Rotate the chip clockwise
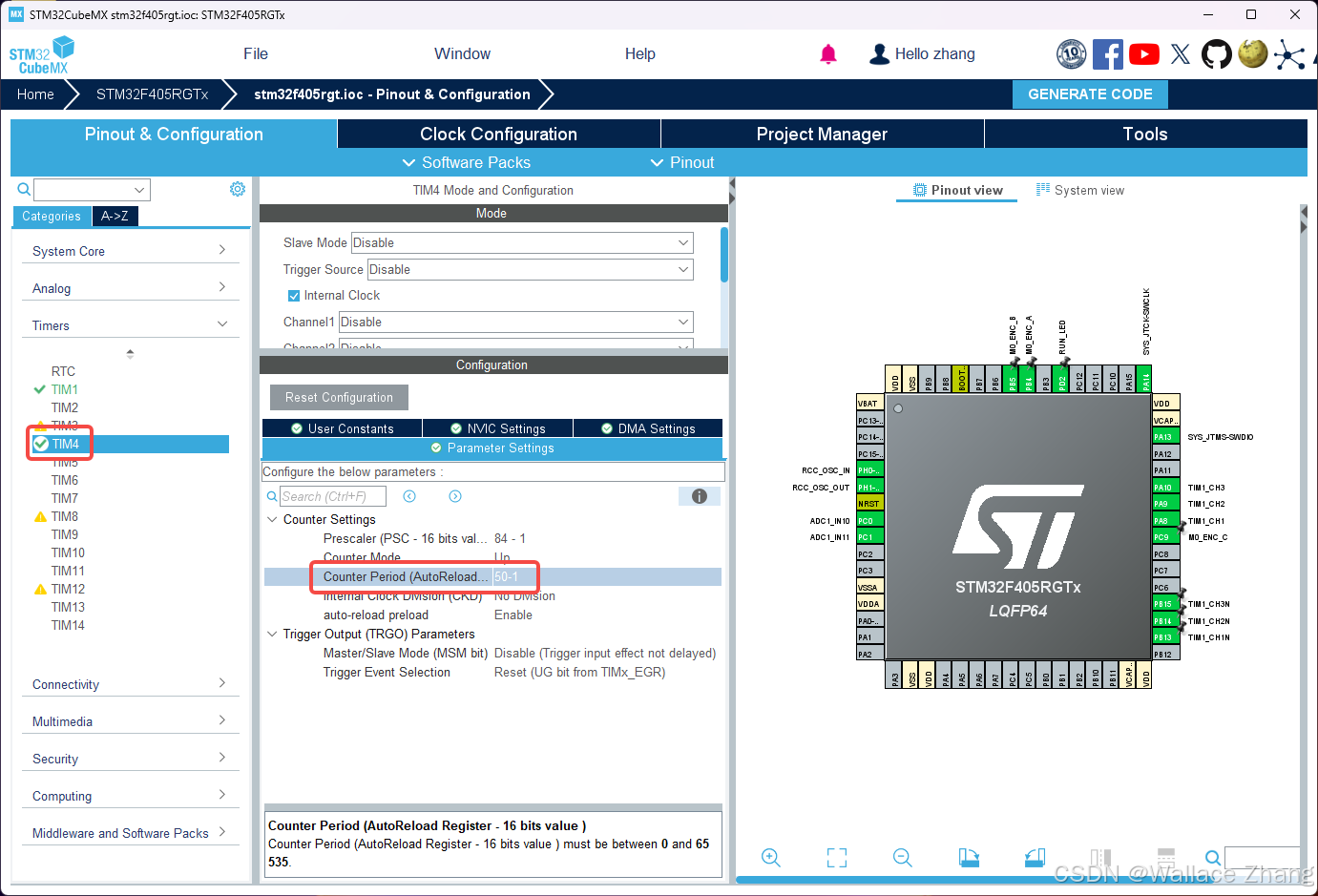The width and height of the screenshot is (1318, 896). pyautogui.click(x=969, y=858)
